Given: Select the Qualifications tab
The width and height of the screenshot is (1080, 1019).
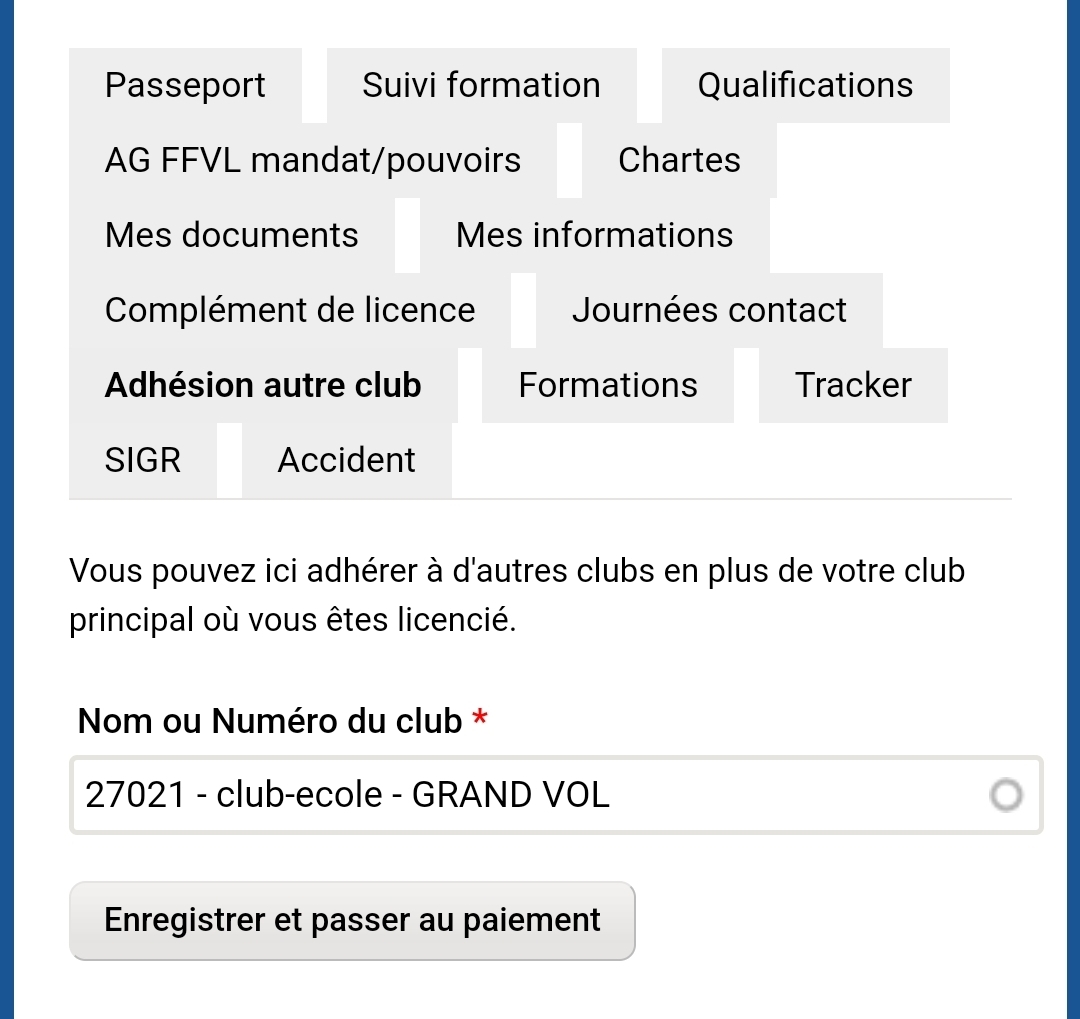Looking at the screenshot, I should coord(805,85).
